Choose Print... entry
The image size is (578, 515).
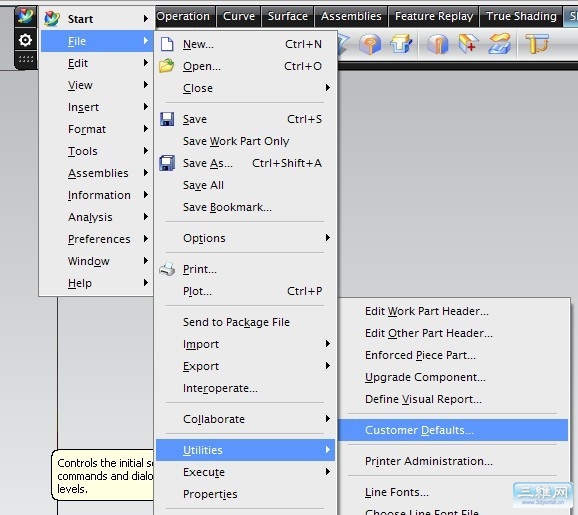tap(245, 269)
